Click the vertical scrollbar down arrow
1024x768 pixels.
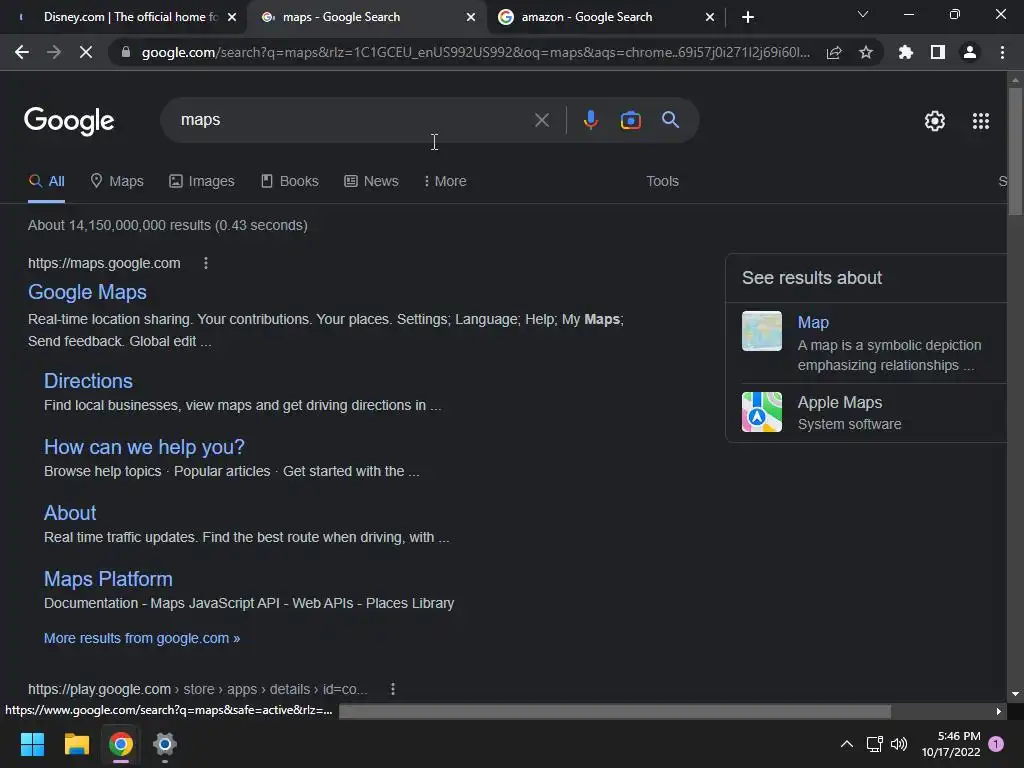point(1015,694)
